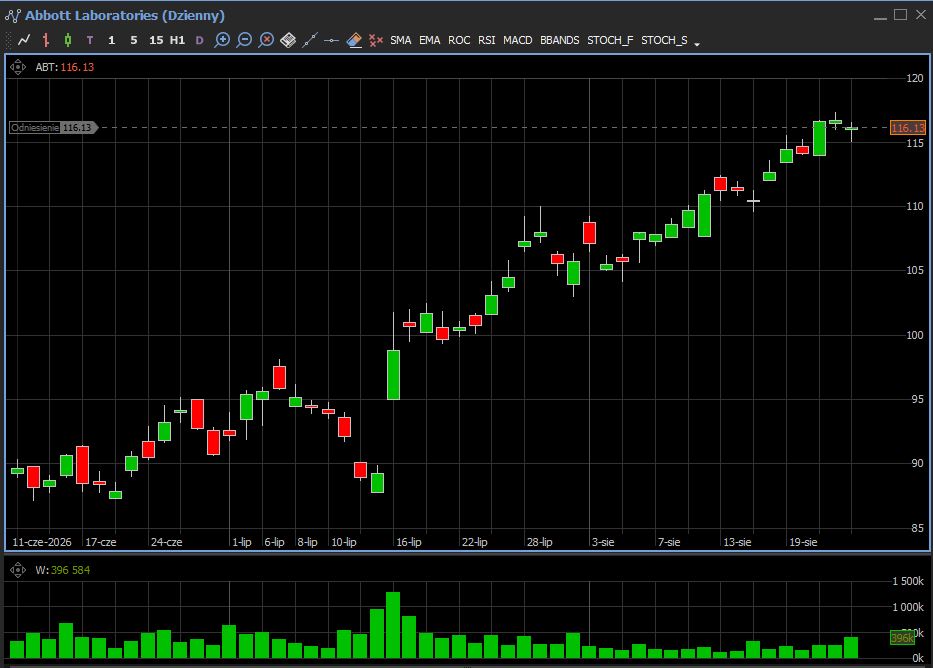Click the 1 500k volume axis label
This screenshot has width=933, height=668.
[x=908, y=581]
